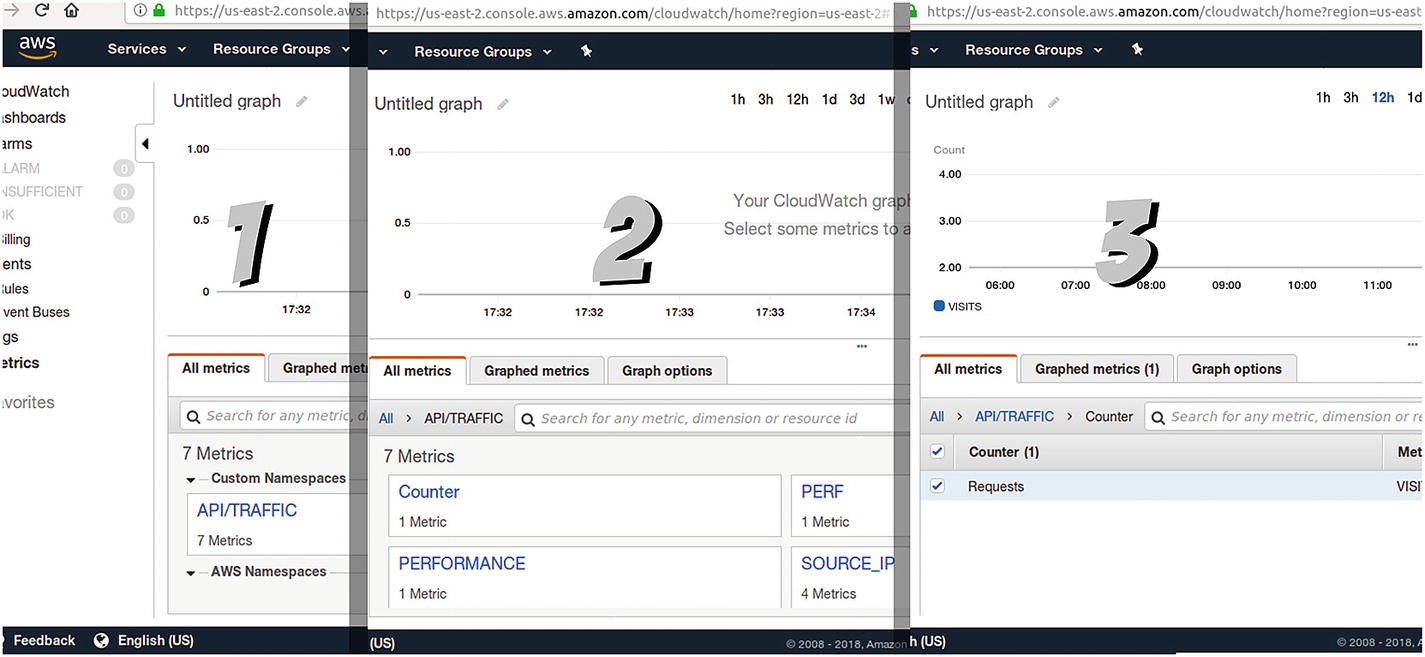
Task: Open the Resource Groups dropdown in panel 2
Action: point(483,51)
